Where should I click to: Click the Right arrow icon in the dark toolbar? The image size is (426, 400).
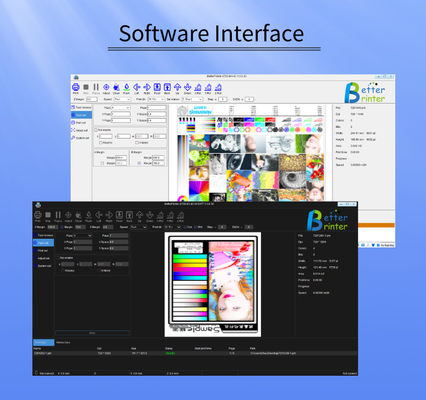pos(109,215)
